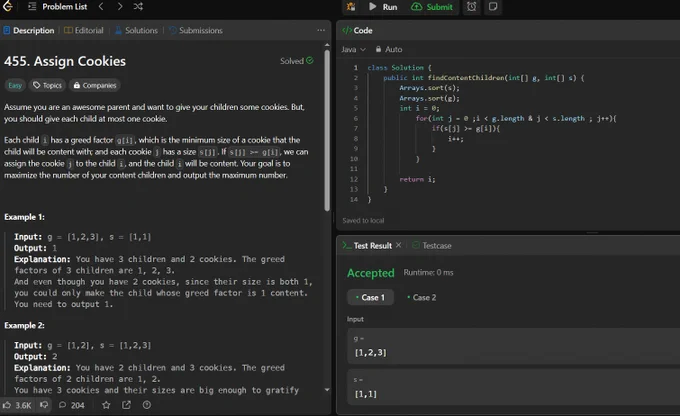This screenshot has height=416, width=680.
Task: Go to previous problem arrow
Action: 101,7
